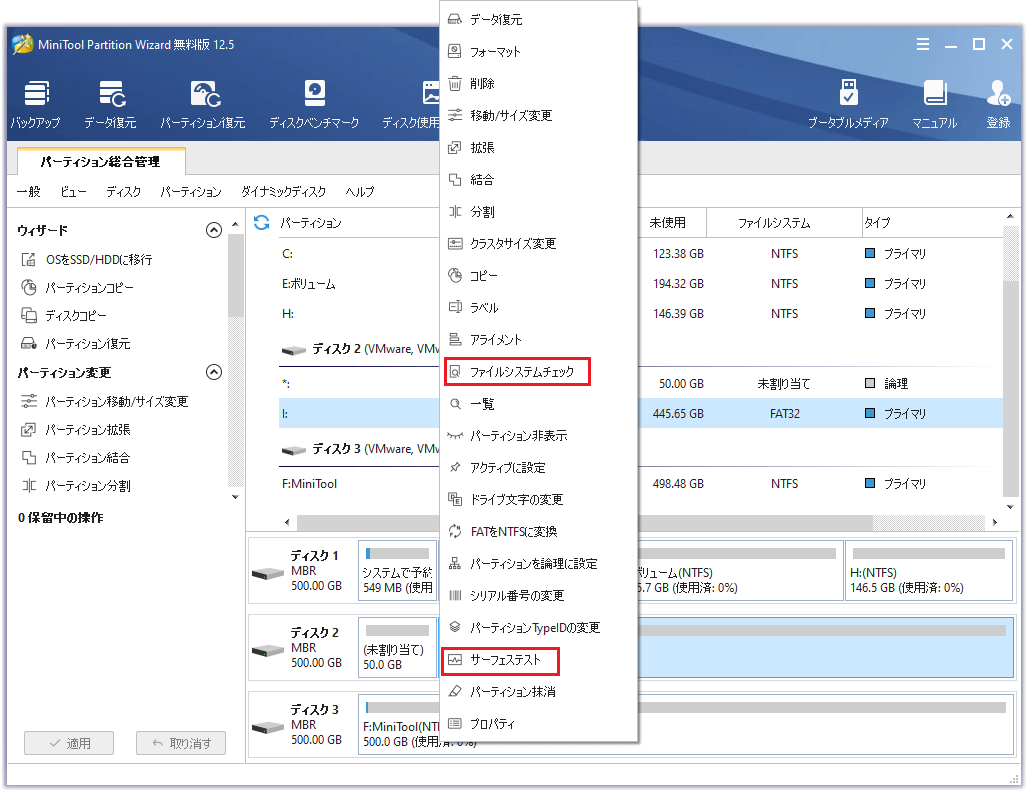
Task: Click the 適用 button
Action: click(69, 743)
